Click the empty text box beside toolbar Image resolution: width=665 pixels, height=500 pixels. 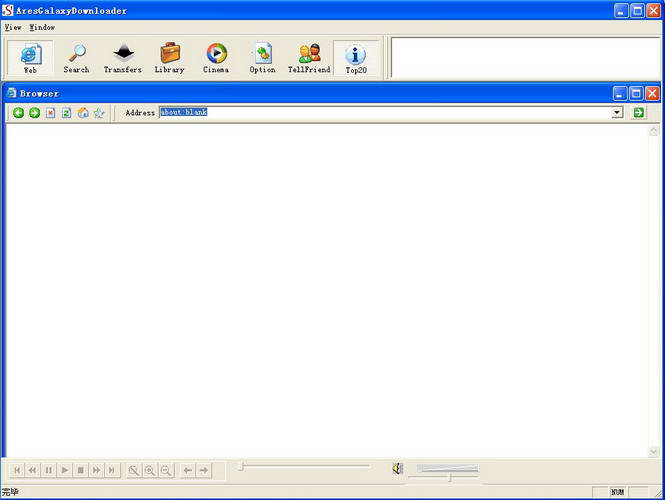[525, 57]
